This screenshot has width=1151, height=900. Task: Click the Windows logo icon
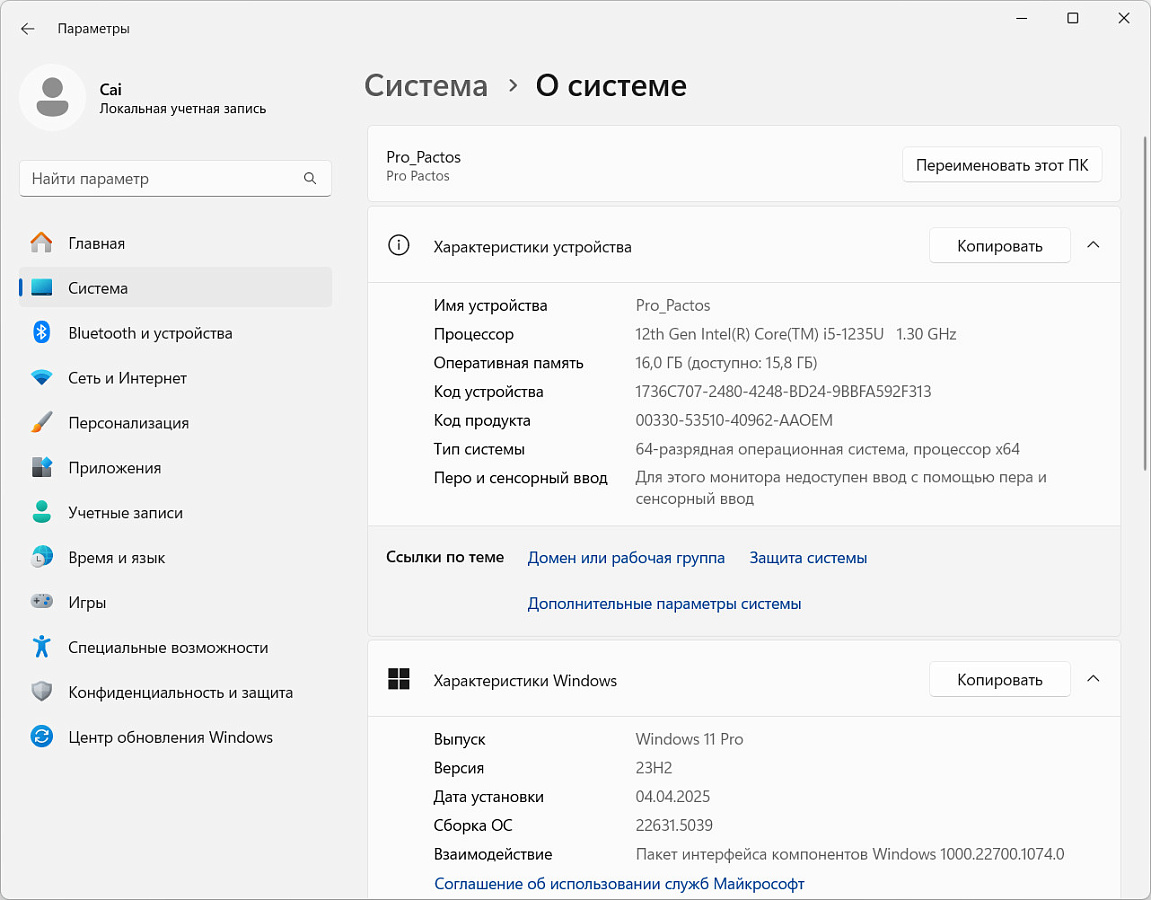click(399, 679)
